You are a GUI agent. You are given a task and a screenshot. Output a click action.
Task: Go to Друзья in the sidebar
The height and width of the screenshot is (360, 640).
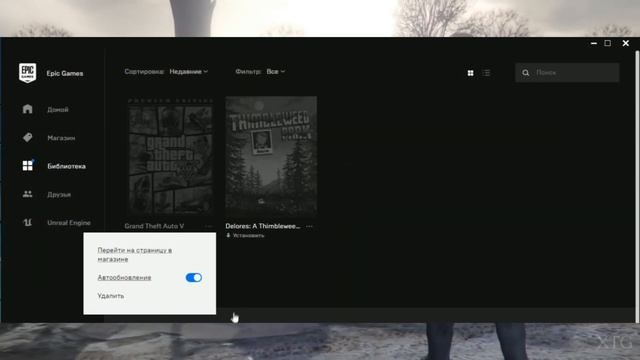pyautogui.click(x=59, y=194)
